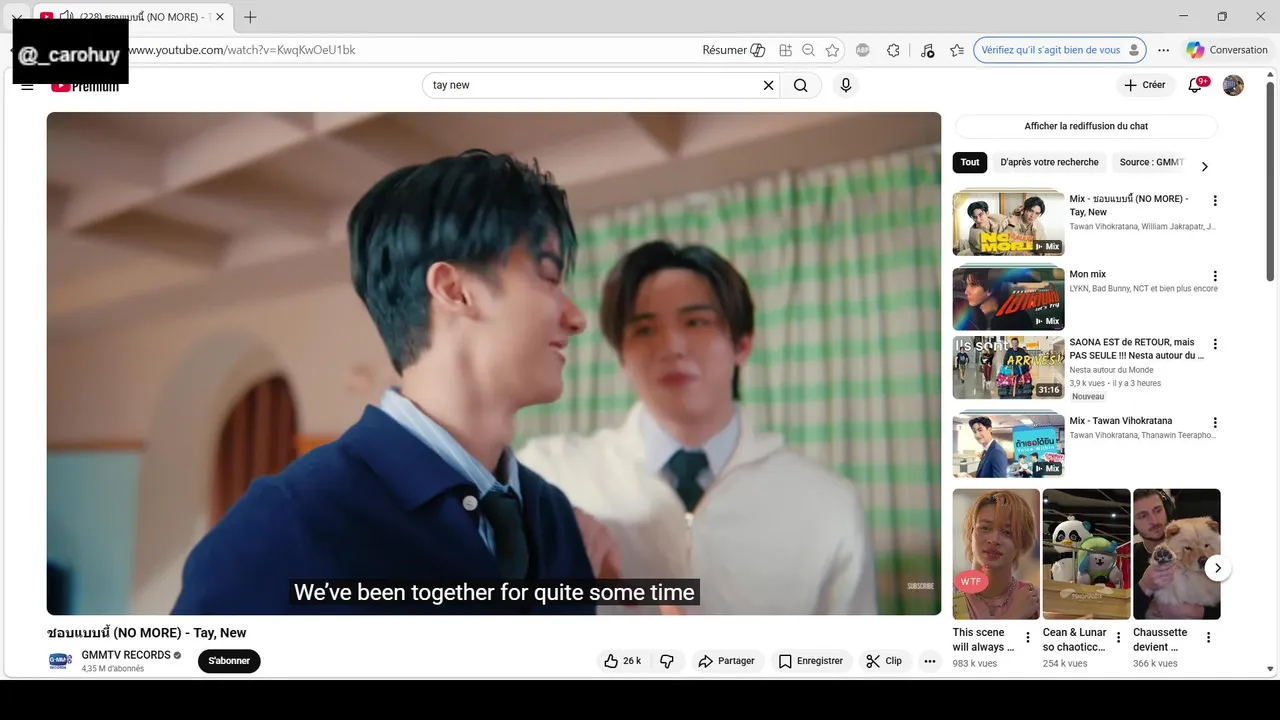Create a Clip of the video
The image size is (1280, 720).
[x=884, y=661]
